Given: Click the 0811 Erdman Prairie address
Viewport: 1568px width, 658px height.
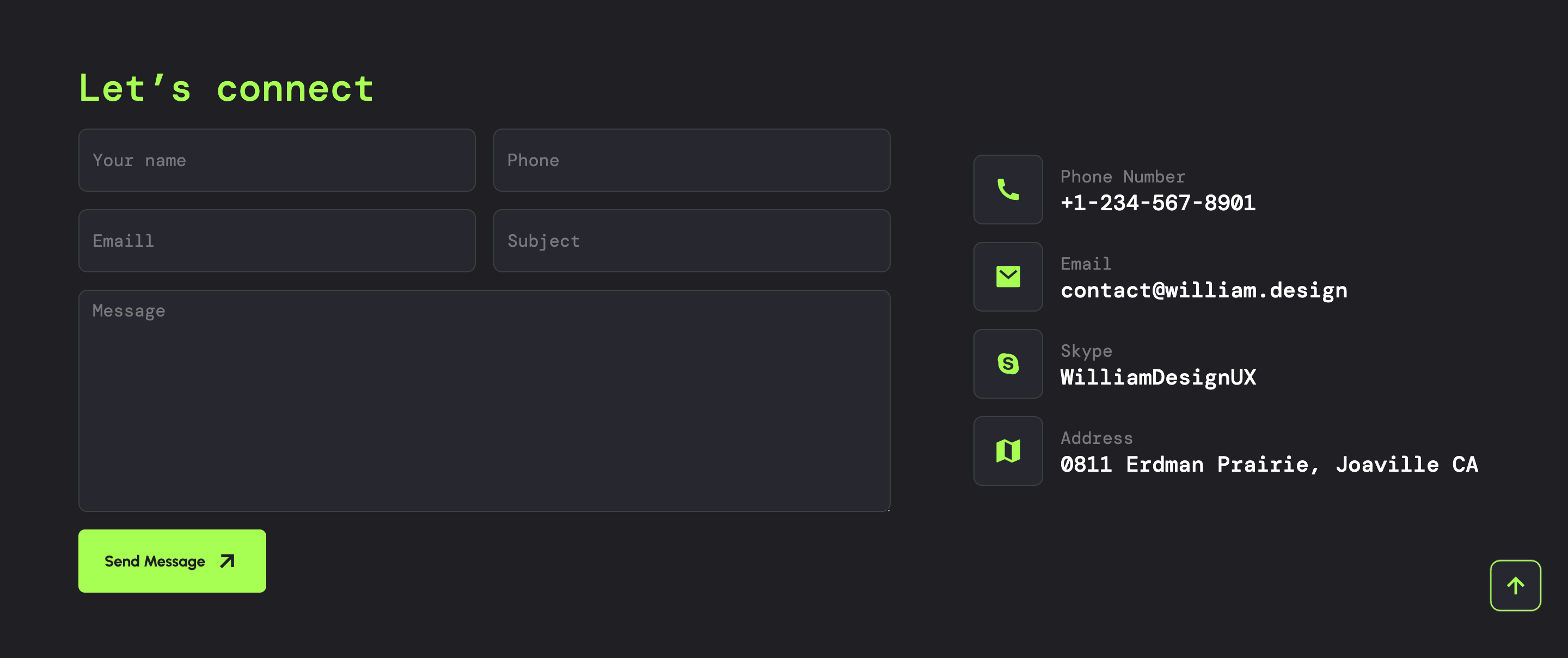Looking at the screenshot, I should (1269, 464).
